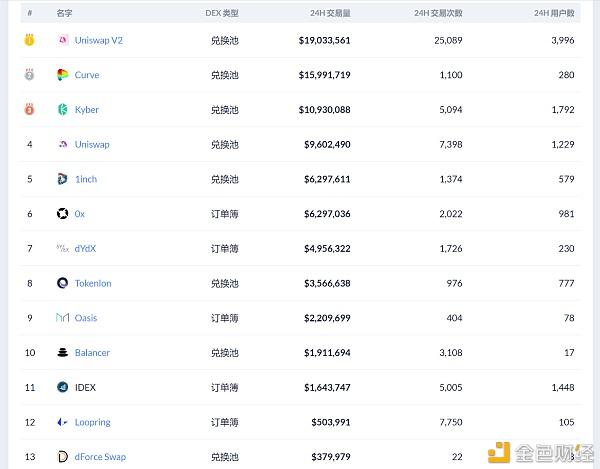
Task: Click the 0x circular logo icon
Action: click(x=63, y=214)
